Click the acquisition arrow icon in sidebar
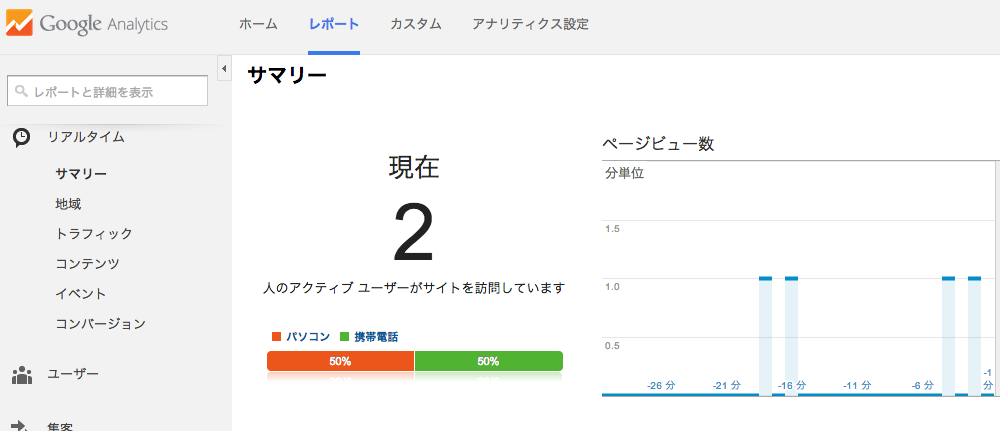This screenshot has height=431, width=1000. tap(20, 426)
